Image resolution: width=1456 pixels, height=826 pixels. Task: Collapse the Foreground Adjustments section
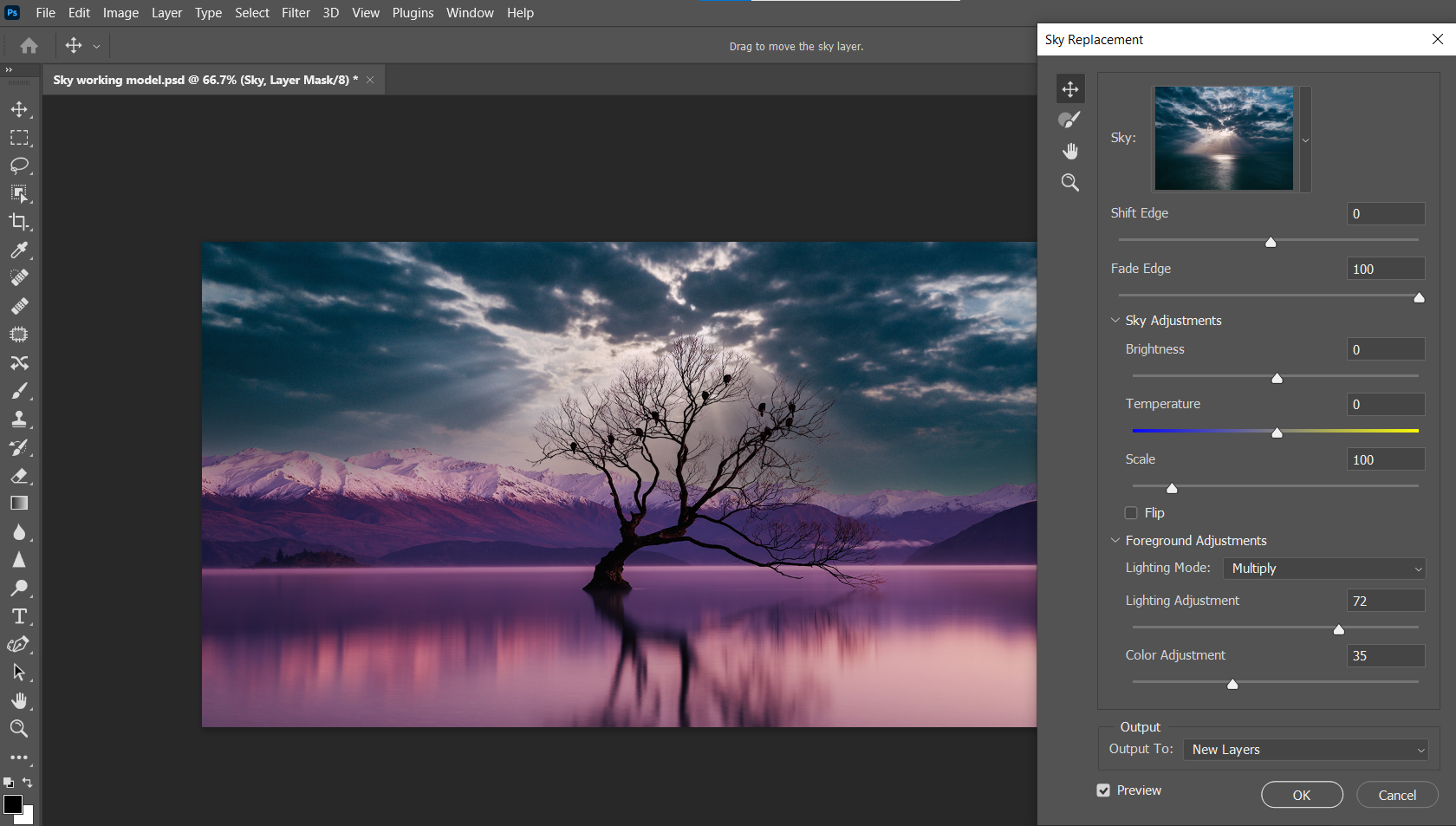click(1115, 541)
